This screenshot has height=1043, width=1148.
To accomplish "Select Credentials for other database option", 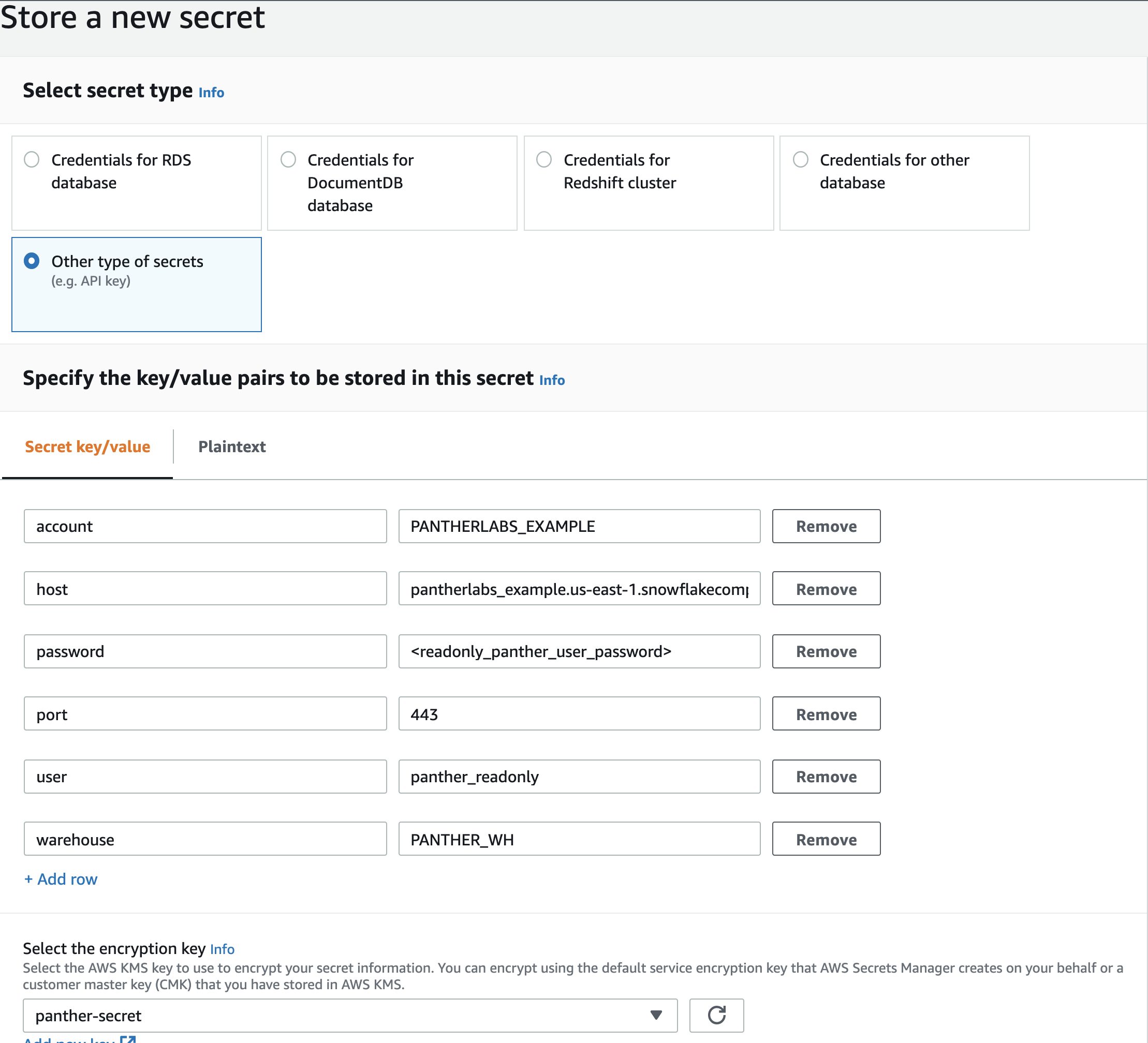I will [801, 160].
